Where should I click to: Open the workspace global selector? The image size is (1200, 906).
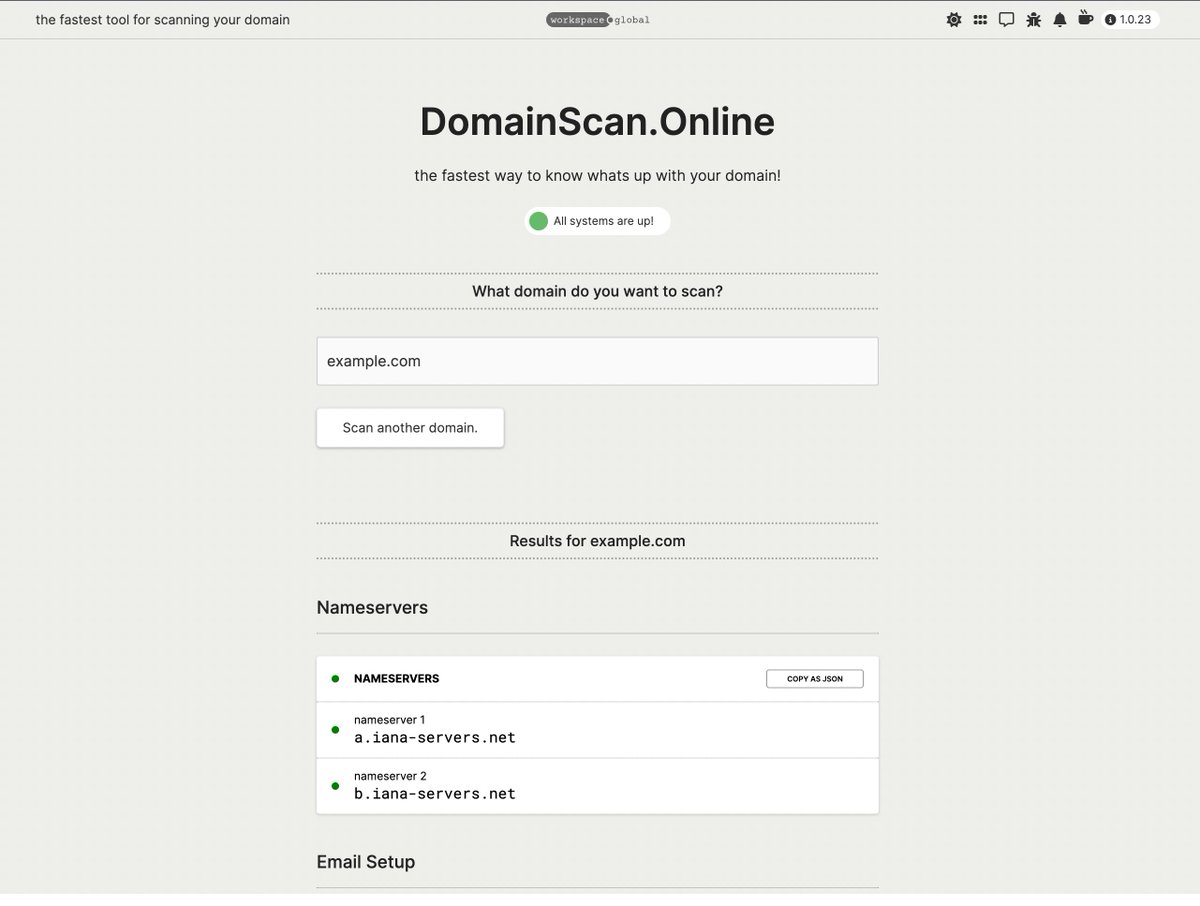(x=597, y=19)
